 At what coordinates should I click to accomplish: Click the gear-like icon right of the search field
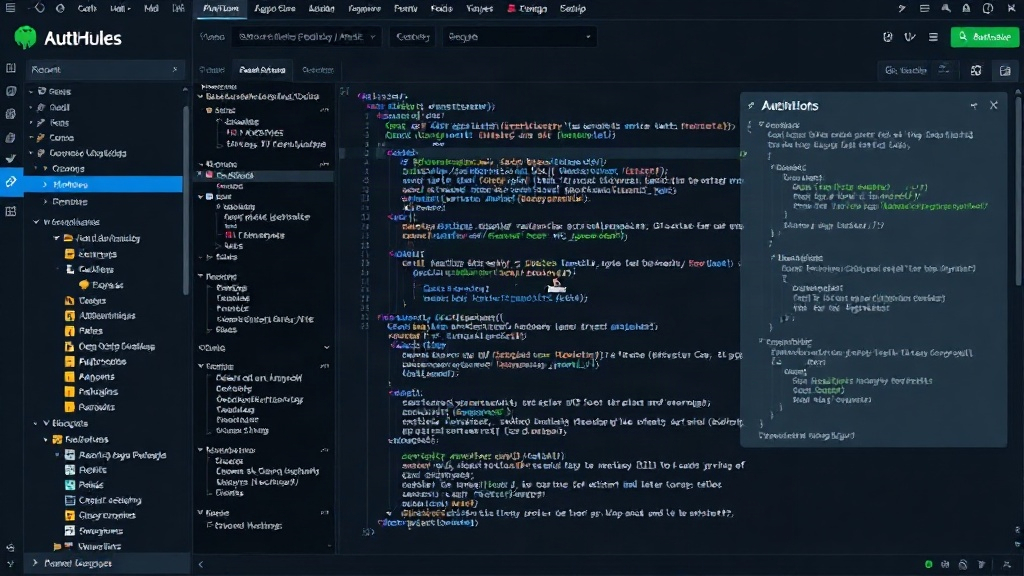pos(976,71)
